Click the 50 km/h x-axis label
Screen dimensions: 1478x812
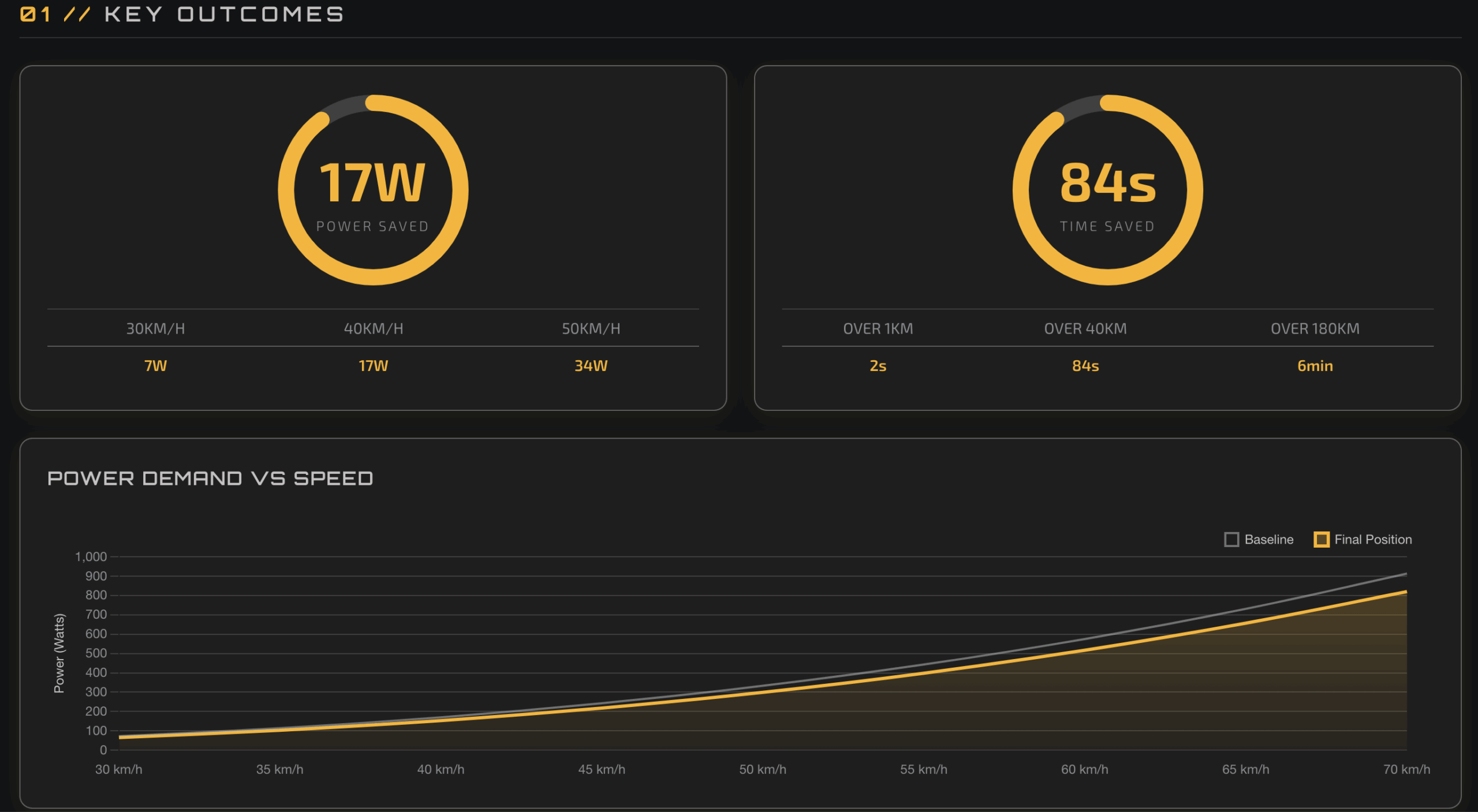pos(762,769)
